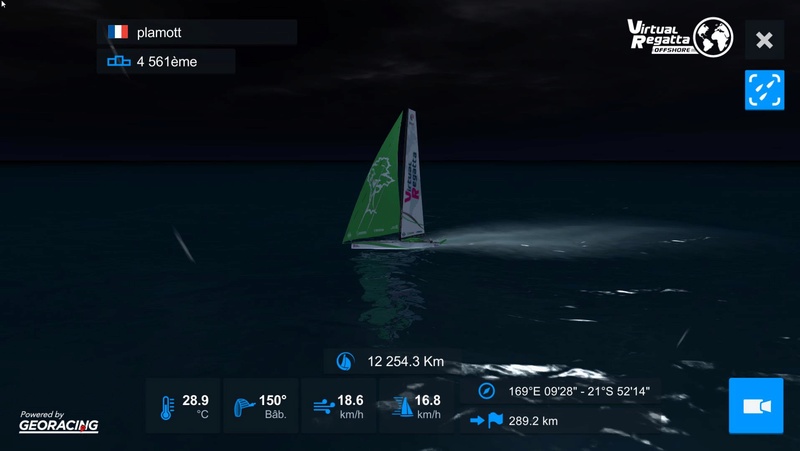This screenshot has height=451, width=800.
Task: Switch camera view with video camera button
Action: pyautogui.click(x=756, y=406)
